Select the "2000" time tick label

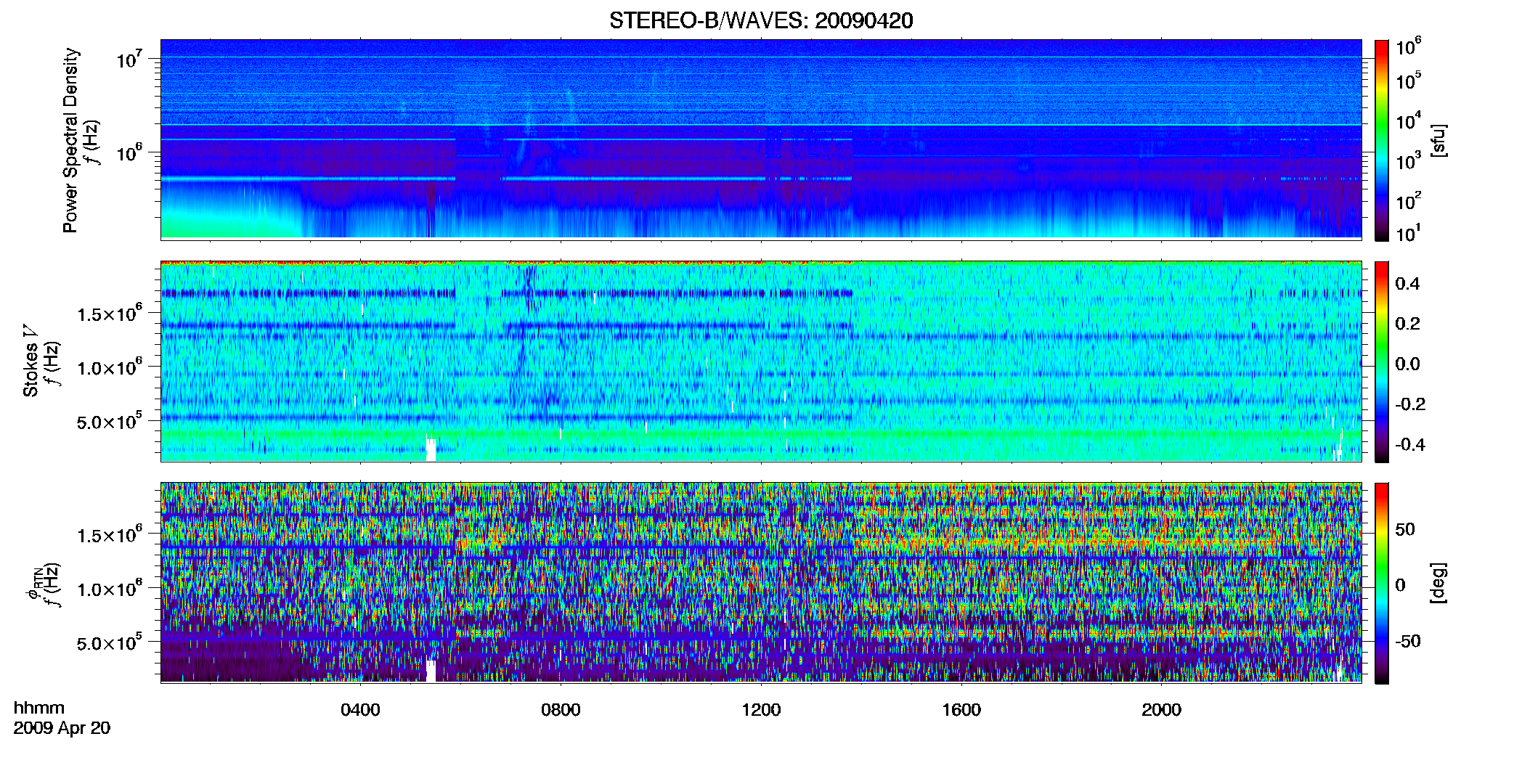1161,710
